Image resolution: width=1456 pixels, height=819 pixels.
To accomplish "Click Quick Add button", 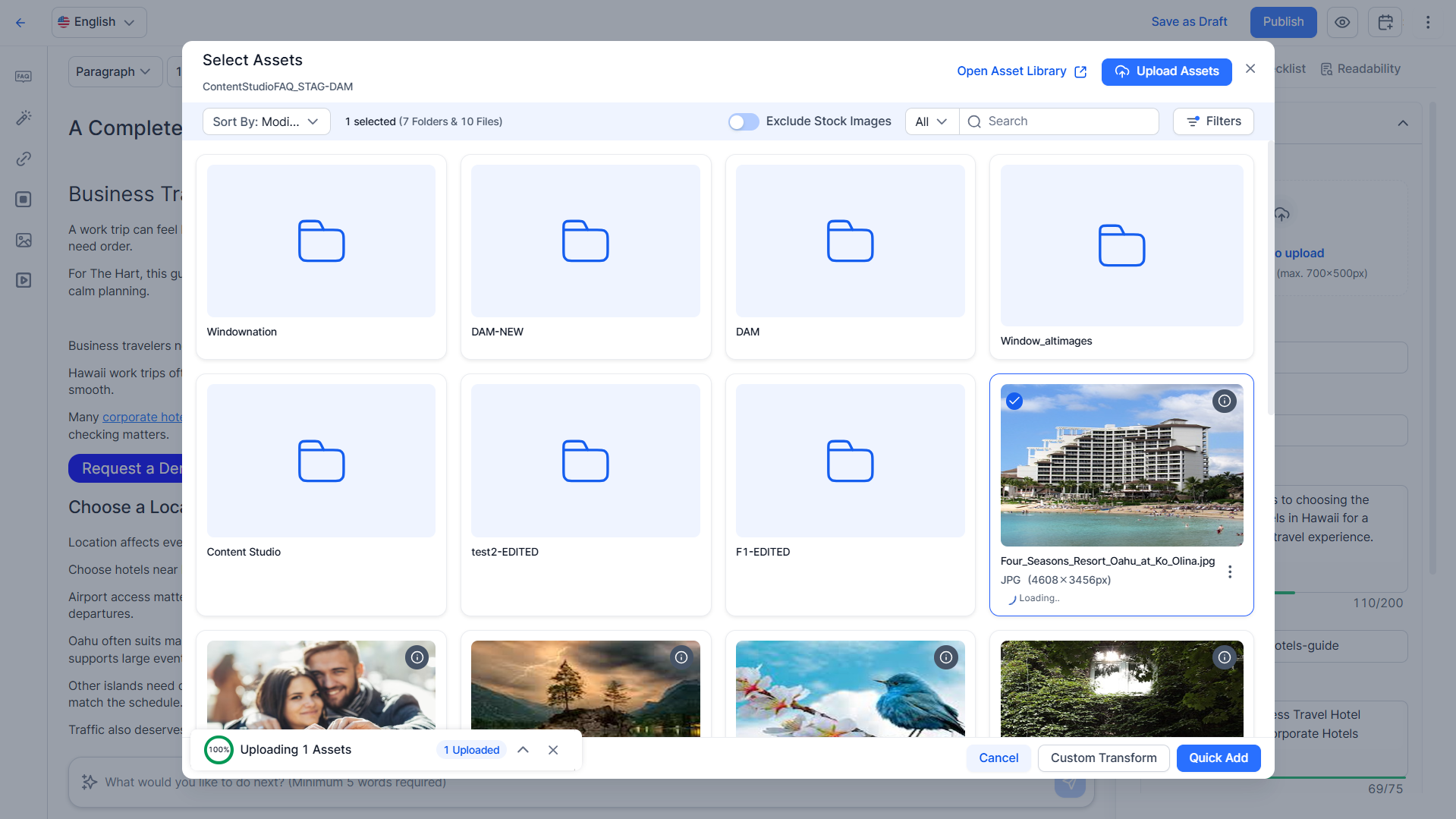I will pyautogui.click(x=1218, y=758).
